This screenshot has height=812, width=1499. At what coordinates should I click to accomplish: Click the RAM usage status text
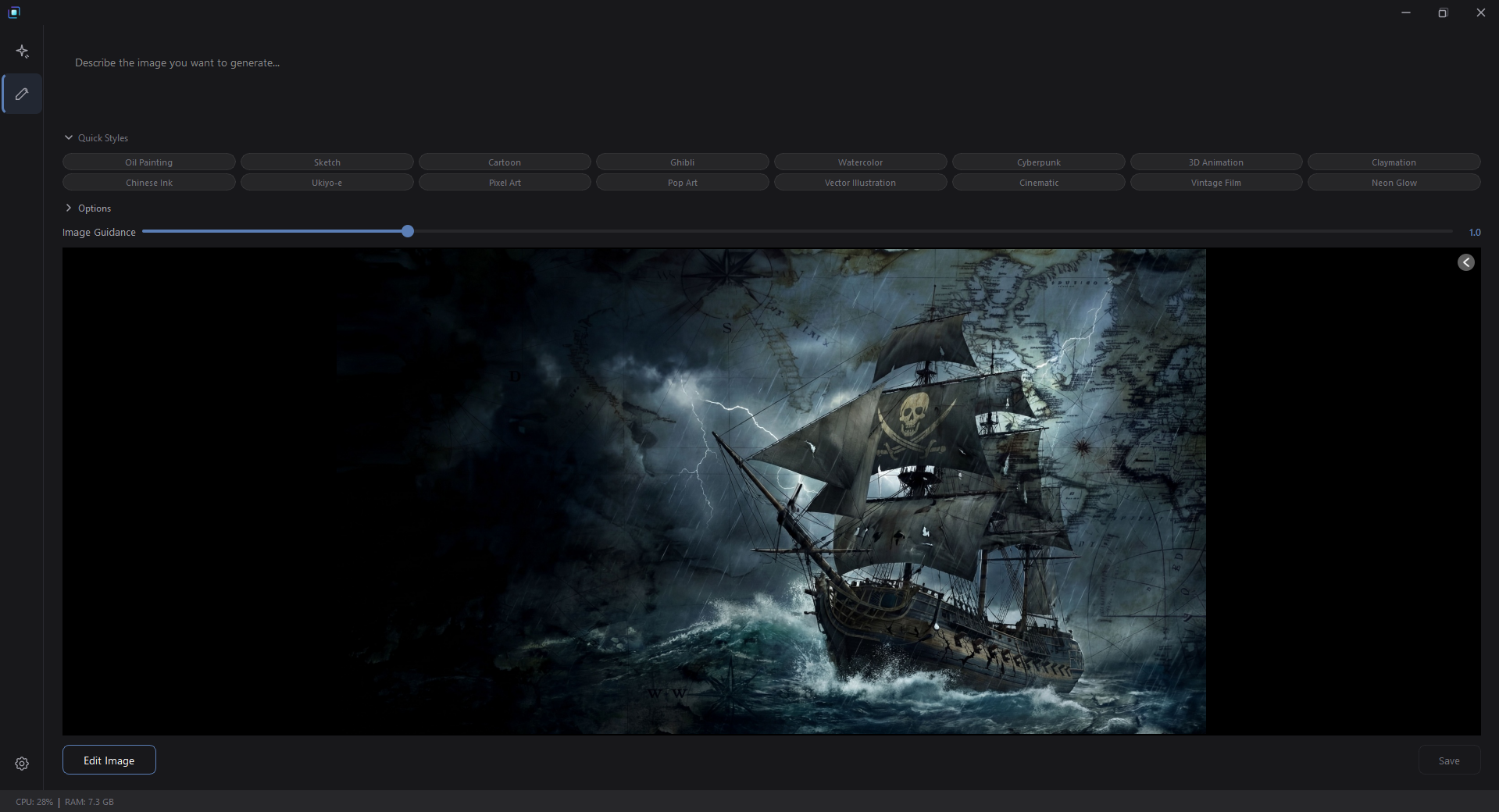(x=89, y=802)
